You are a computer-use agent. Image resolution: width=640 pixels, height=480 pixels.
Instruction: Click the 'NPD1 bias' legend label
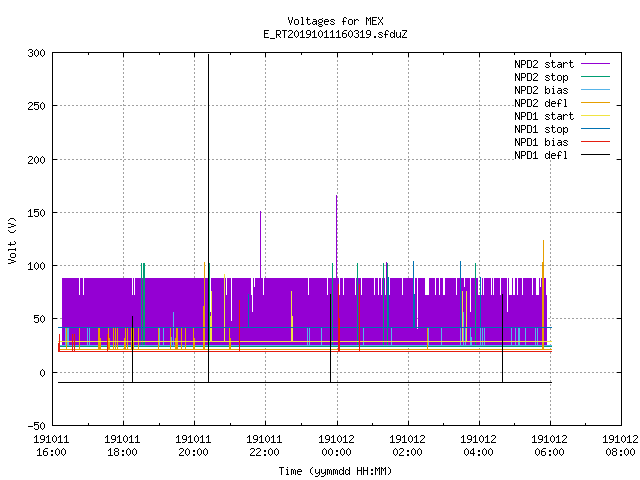[x=541, y=142]
